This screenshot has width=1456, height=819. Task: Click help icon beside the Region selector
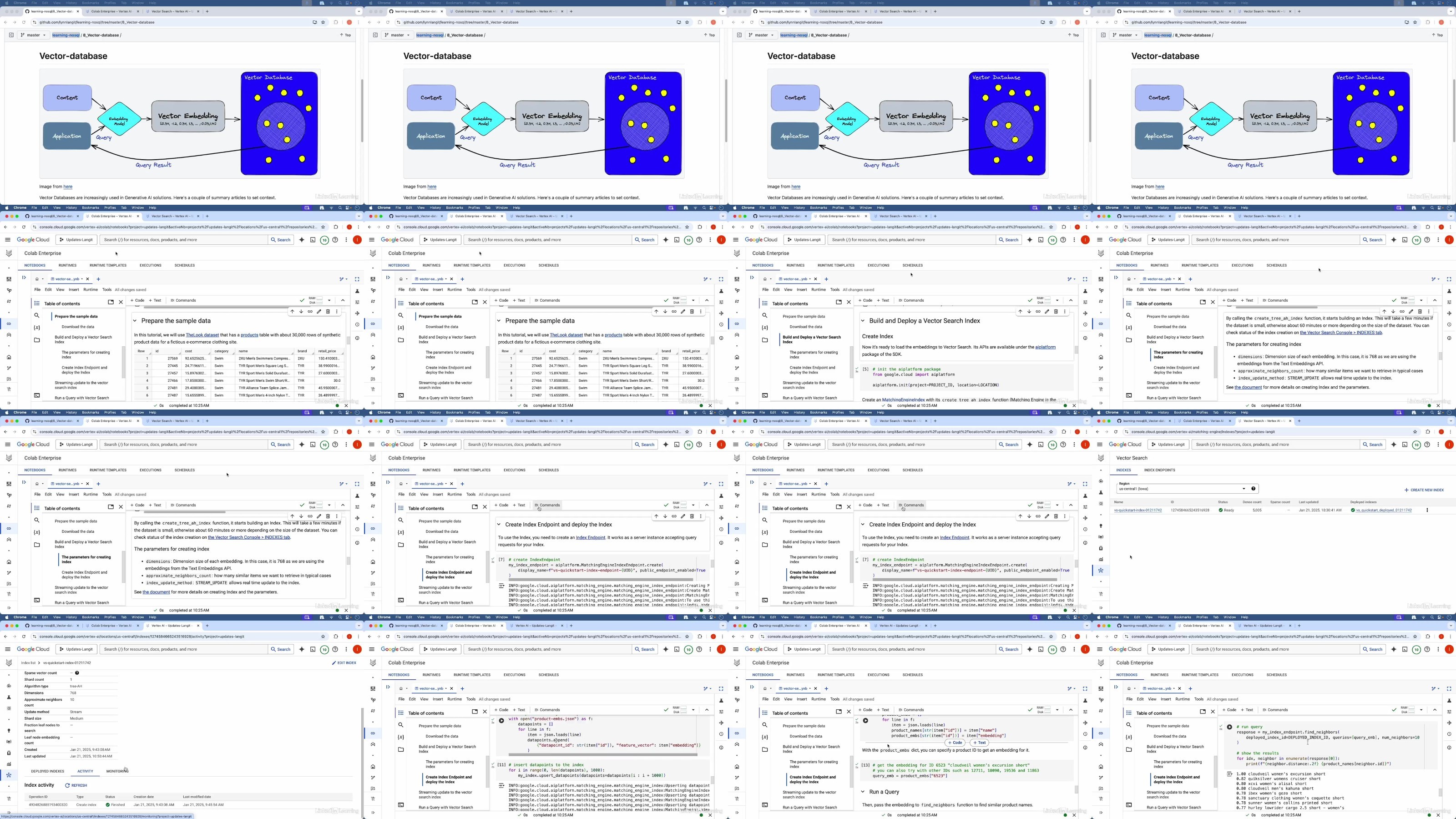point(1253,488)
